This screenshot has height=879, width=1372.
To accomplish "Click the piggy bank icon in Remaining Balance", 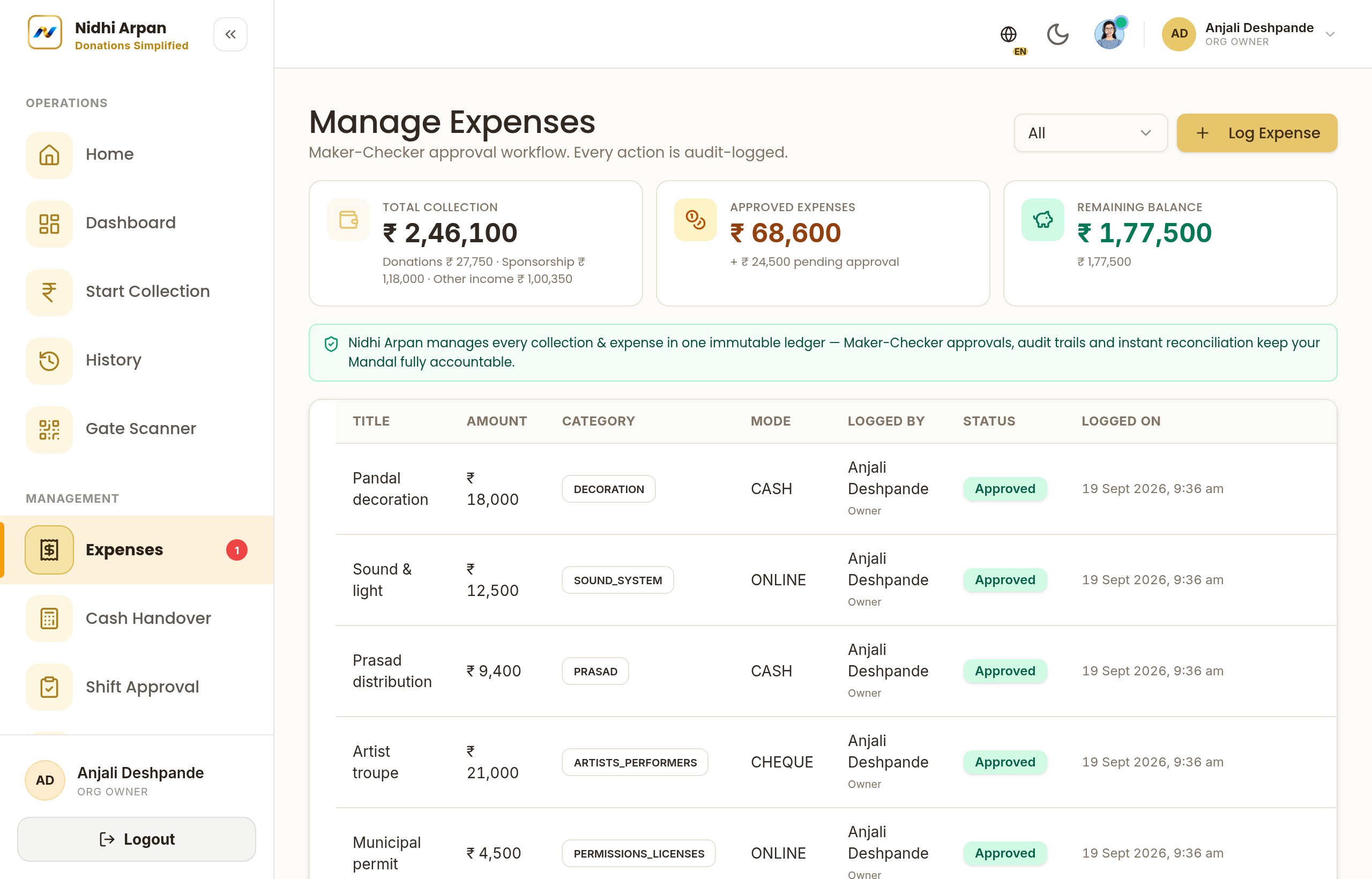I will [1043, 219].
